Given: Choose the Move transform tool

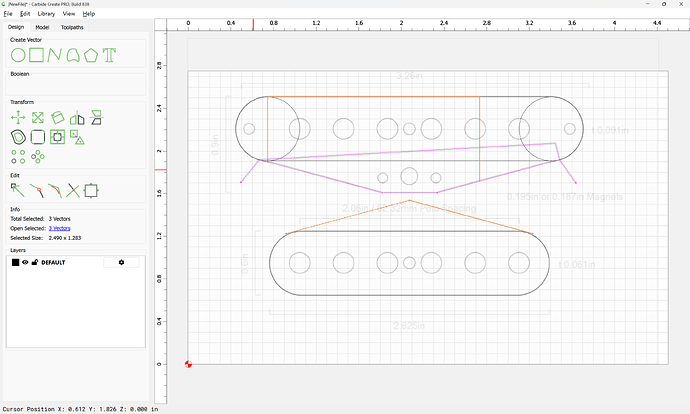Looking at the screenshot, I should coord(18,117).
